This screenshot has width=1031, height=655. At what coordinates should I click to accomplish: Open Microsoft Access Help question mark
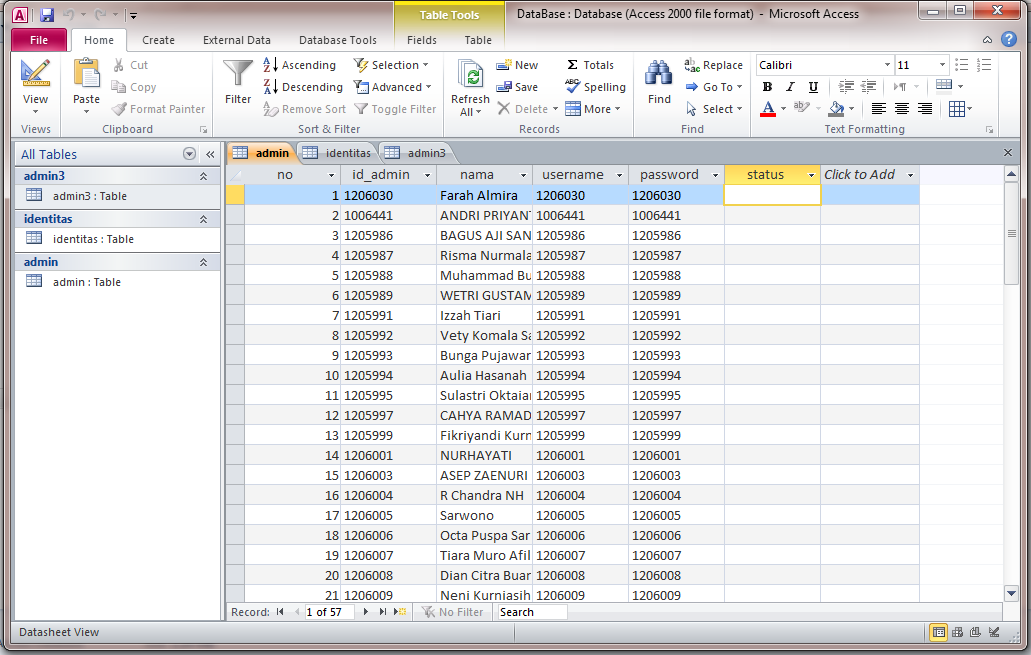[x=1009, y=39]
